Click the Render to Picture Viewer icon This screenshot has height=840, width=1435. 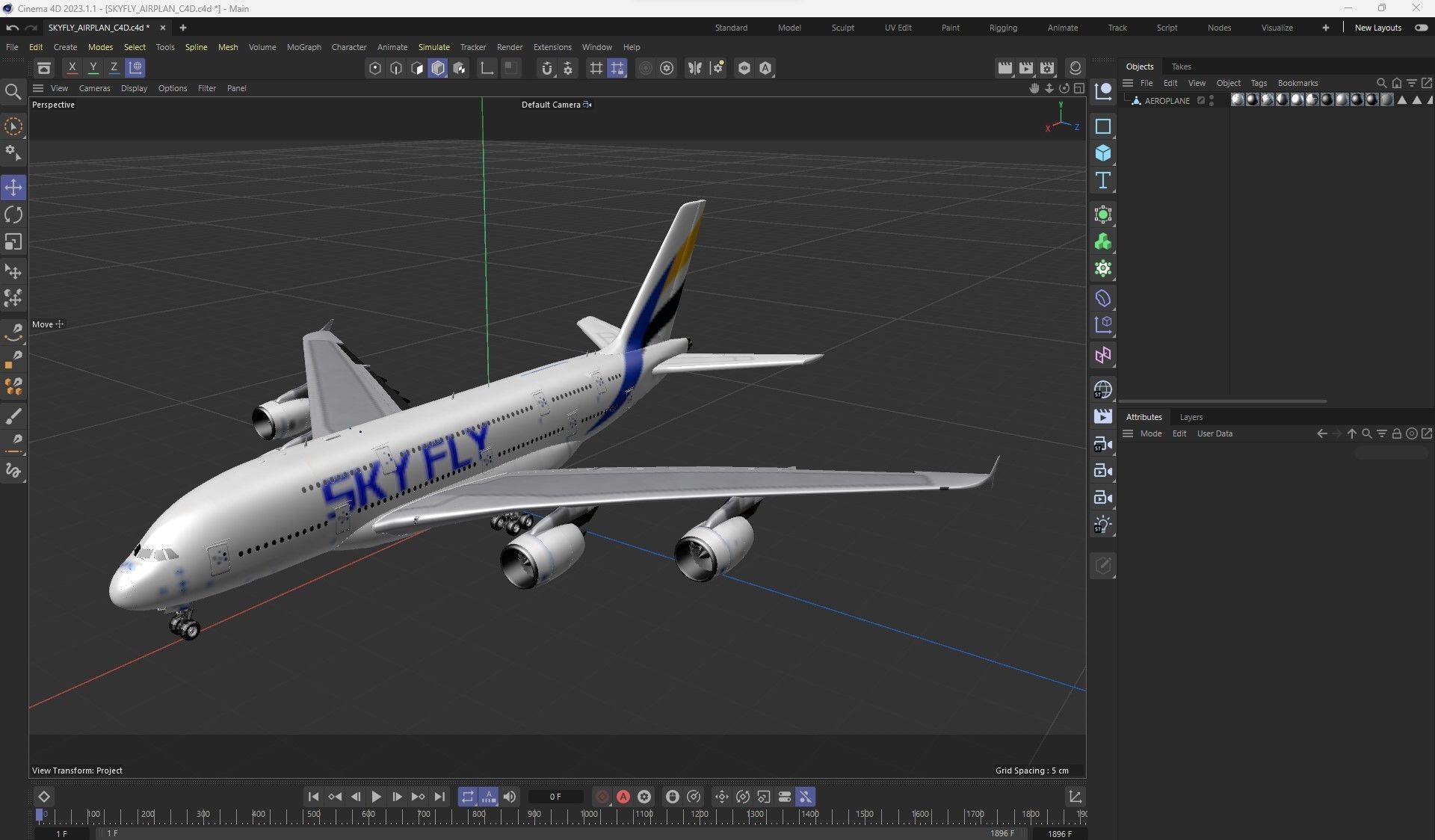tap(1026, 68)
